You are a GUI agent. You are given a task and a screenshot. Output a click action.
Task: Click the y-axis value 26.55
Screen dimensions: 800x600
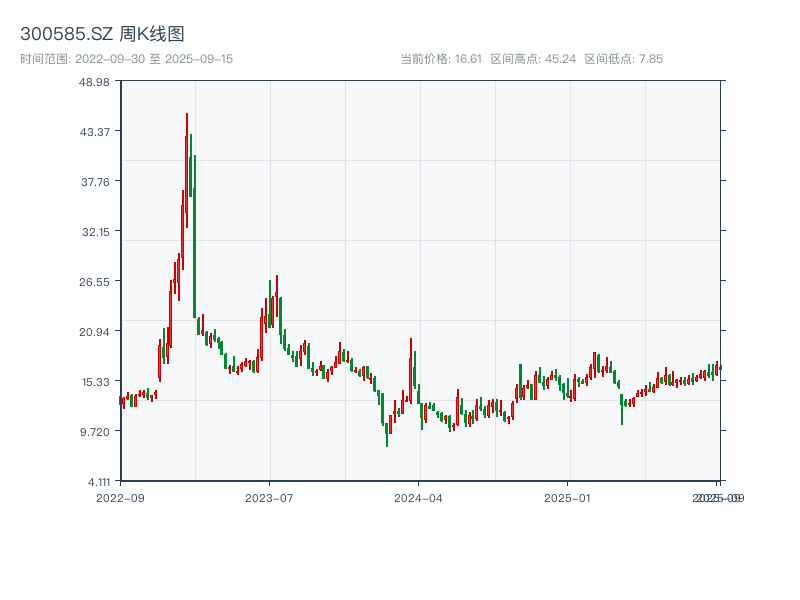94,282
